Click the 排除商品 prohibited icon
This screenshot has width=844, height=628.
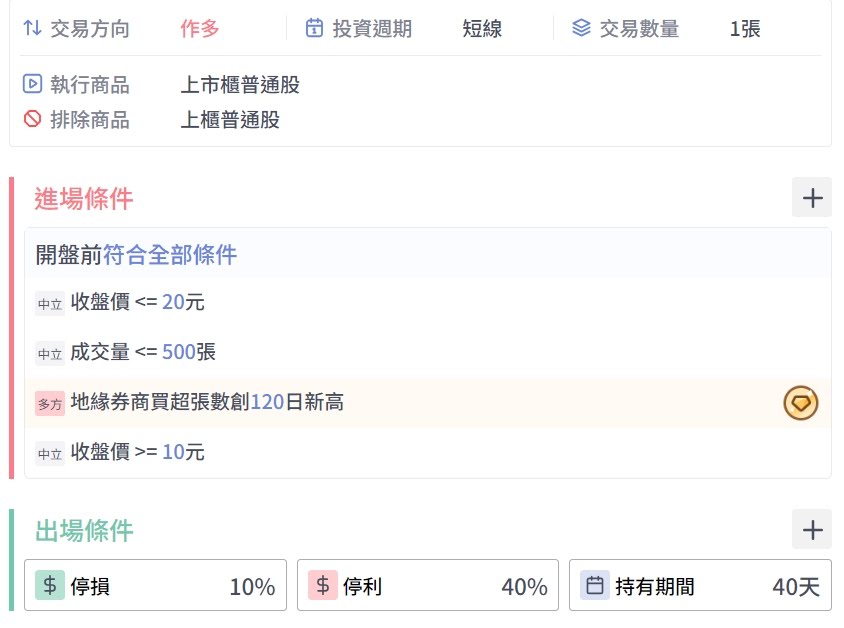(32, 120)
